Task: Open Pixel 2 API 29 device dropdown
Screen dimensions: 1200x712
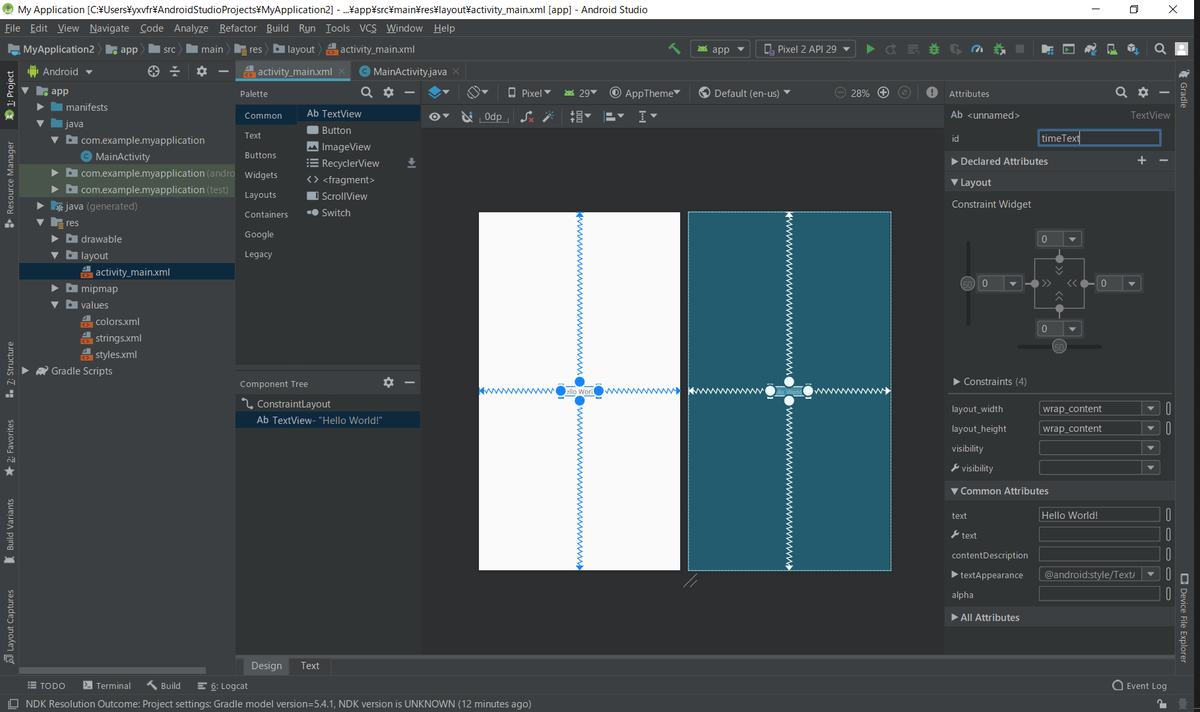Action: 807,48
